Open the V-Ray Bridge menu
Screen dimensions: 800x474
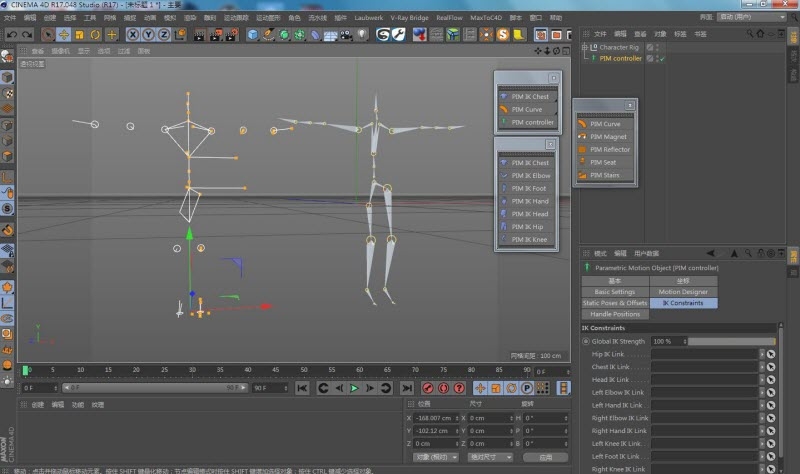click(409, 17)
